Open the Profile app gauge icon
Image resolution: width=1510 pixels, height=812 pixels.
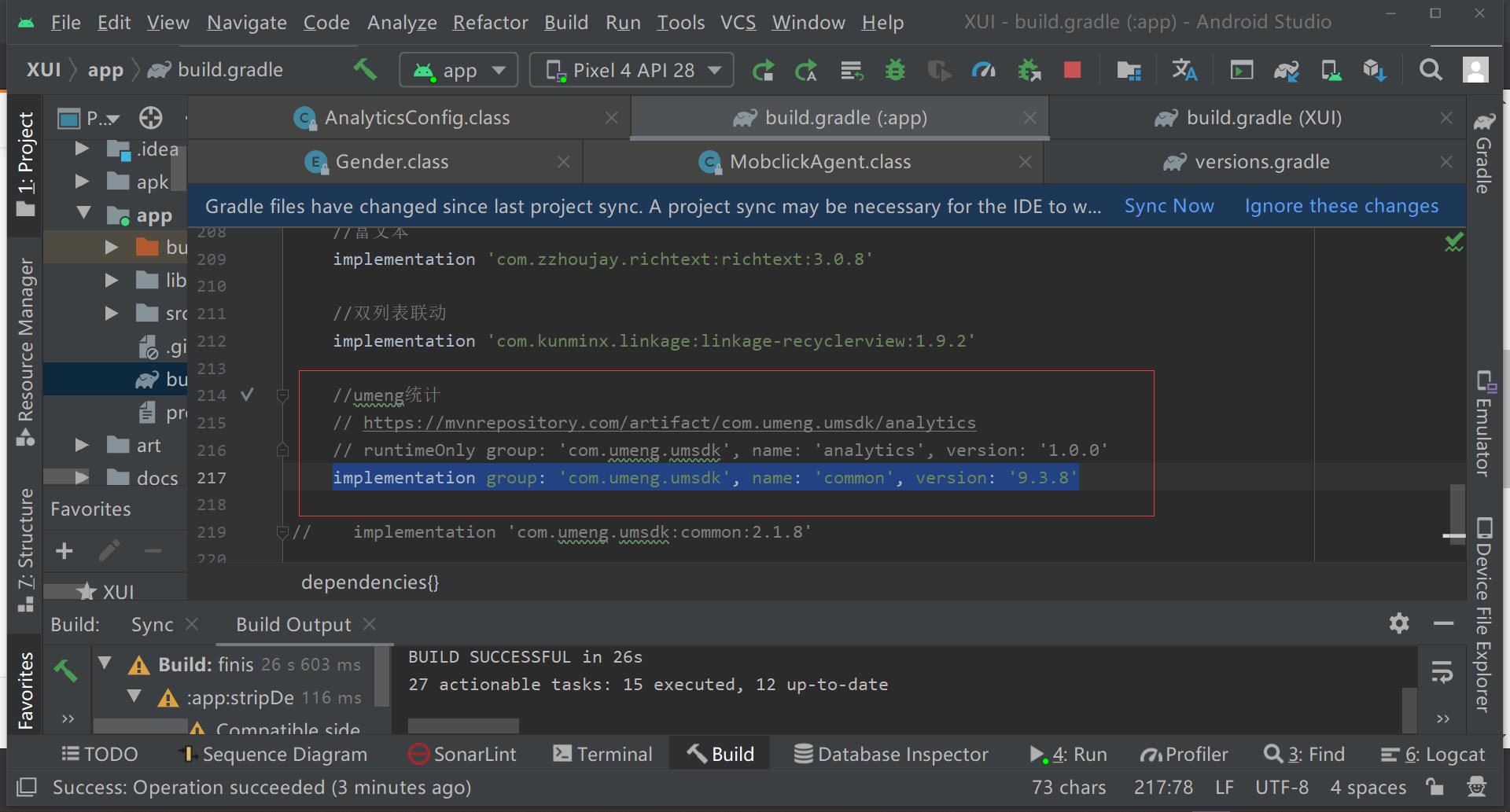tap(983, 71)
